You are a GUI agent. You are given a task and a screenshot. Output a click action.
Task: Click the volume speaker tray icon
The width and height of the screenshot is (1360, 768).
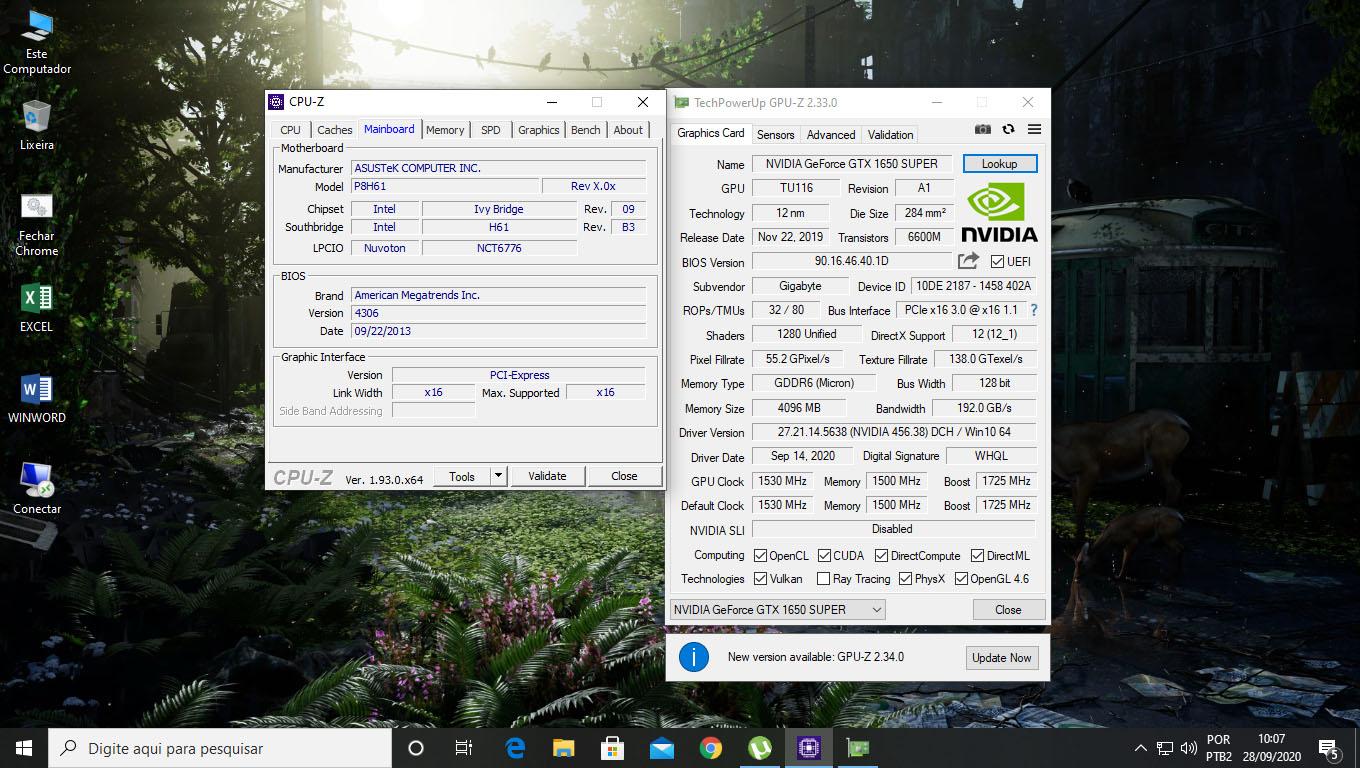coord(1189,748)
